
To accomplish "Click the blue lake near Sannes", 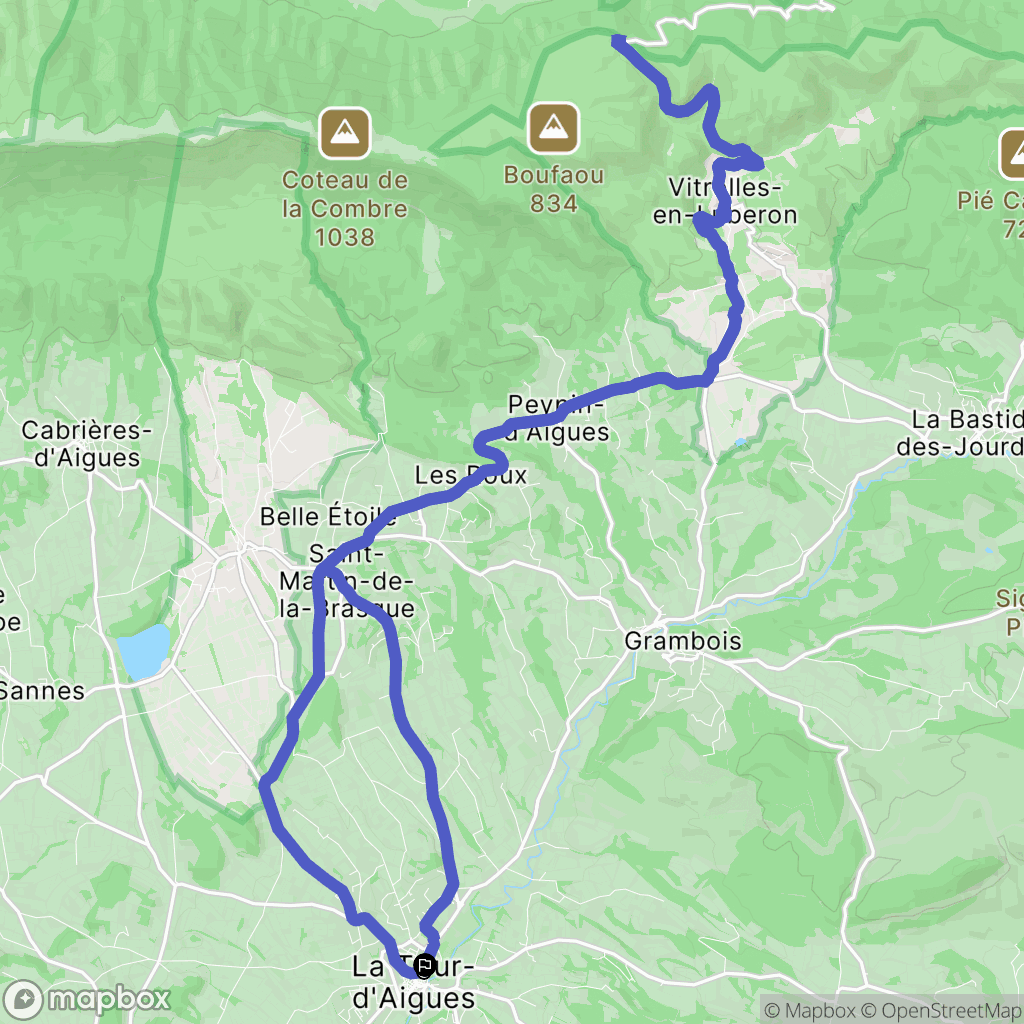I will (x=143, y=652).
